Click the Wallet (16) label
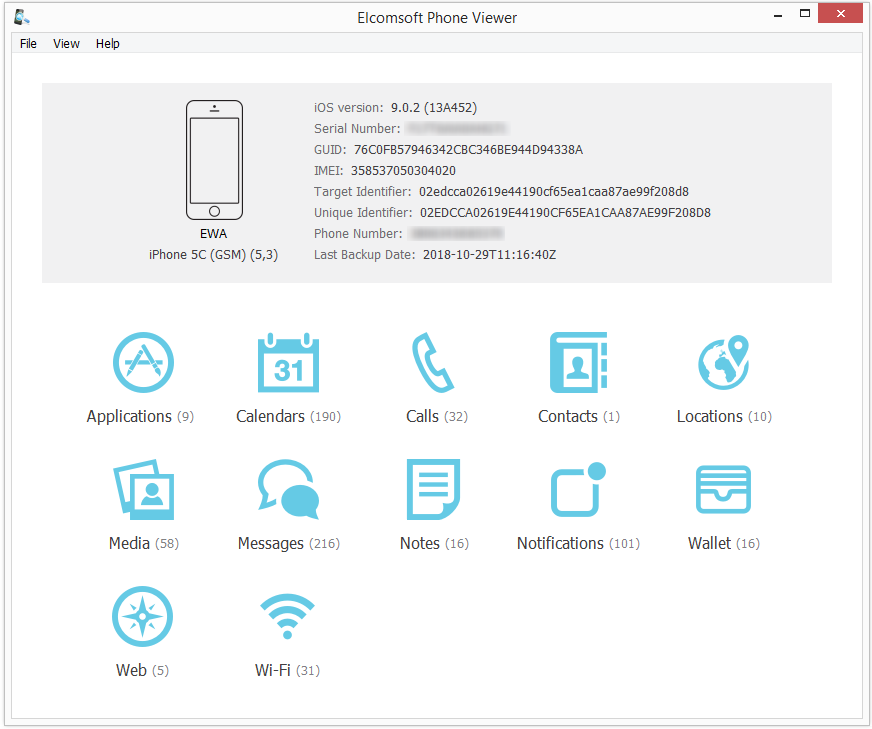This screenshot has width=872, height=729. [x=724, y=543]
